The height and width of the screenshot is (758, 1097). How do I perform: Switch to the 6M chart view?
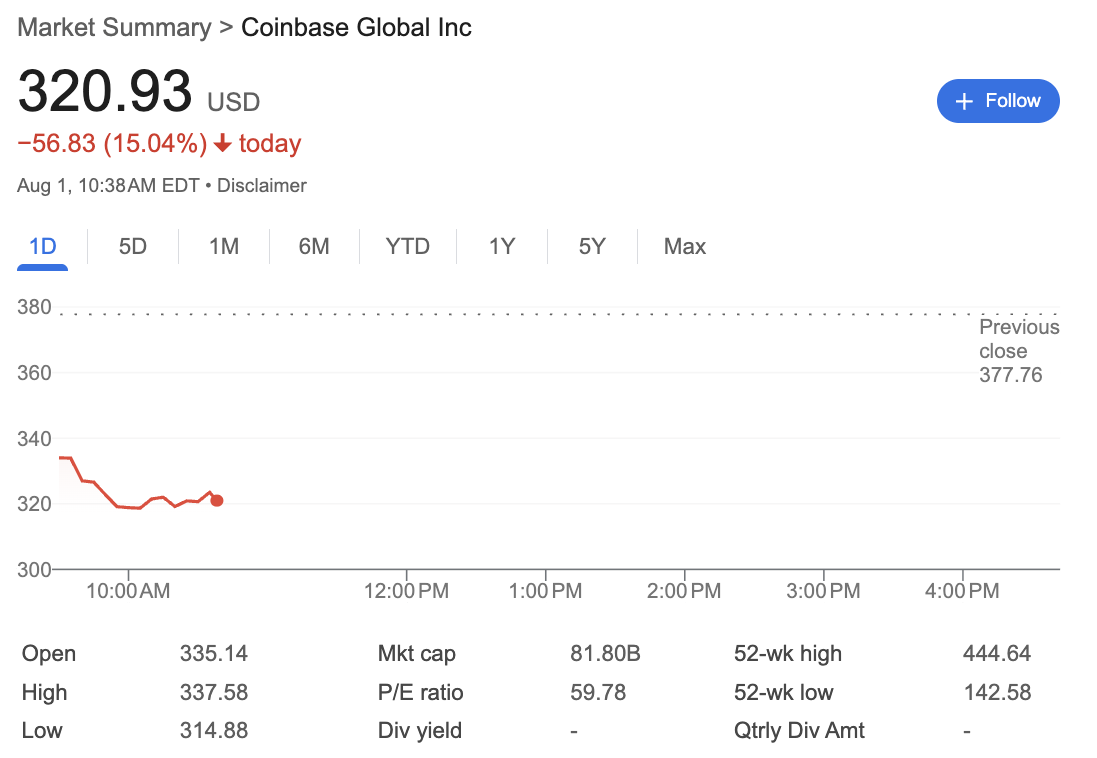(313, 246)
